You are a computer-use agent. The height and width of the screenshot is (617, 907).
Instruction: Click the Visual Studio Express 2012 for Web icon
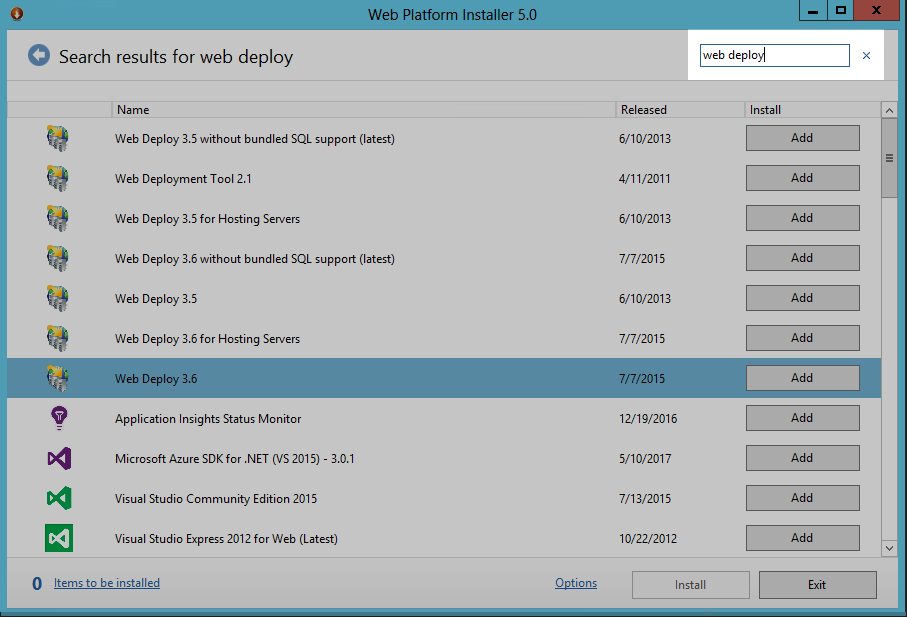point(59,538)
